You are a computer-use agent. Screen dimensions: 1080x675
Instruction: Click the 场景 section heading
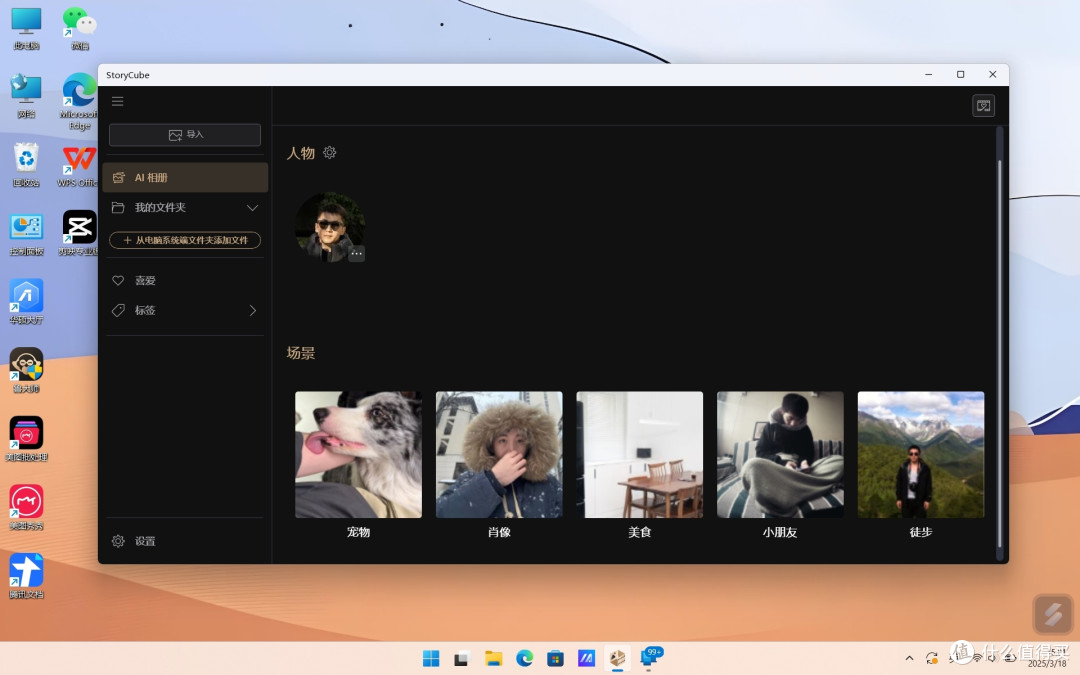tap(301, 353)
